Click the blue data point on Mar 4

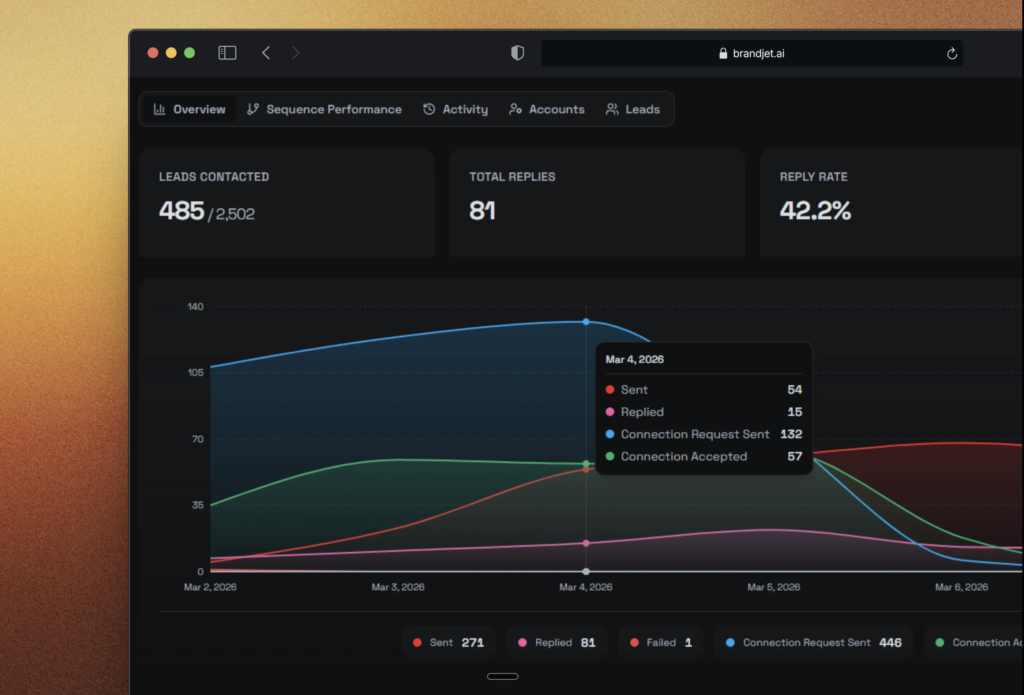pos(586,322)
